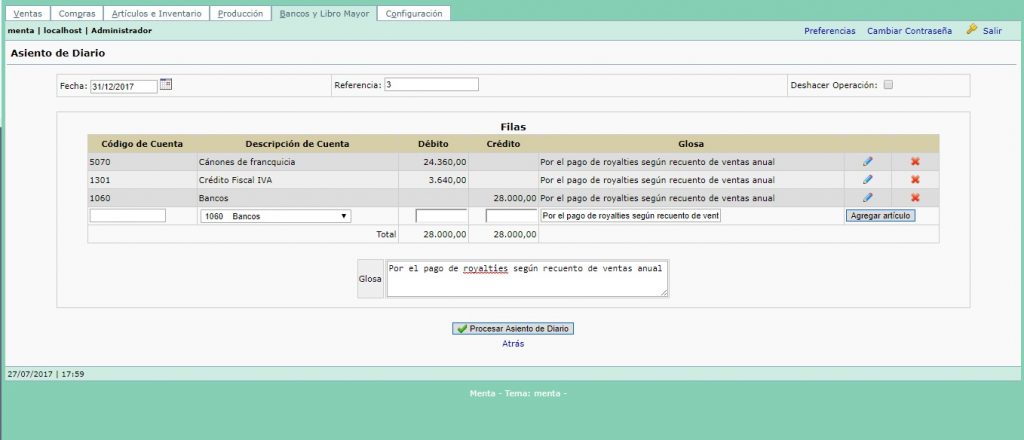The width and height of the screenshot is (1024, 440).
Task: Click Cambiar Contraseña link
Action: [x=909, y=31]
